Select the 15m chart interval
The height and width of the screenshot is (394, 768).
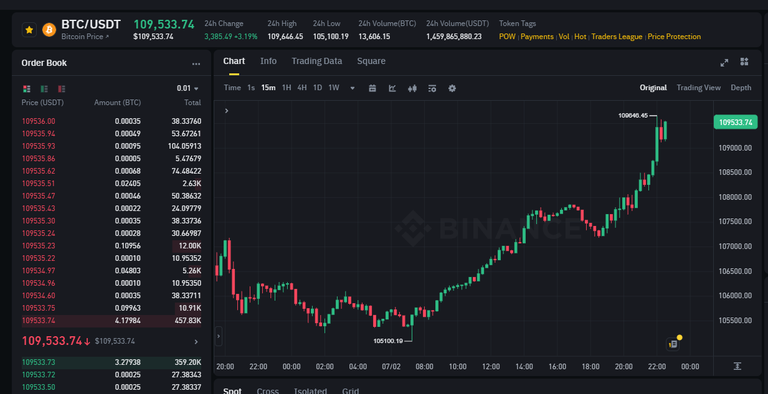pos(268,88)
